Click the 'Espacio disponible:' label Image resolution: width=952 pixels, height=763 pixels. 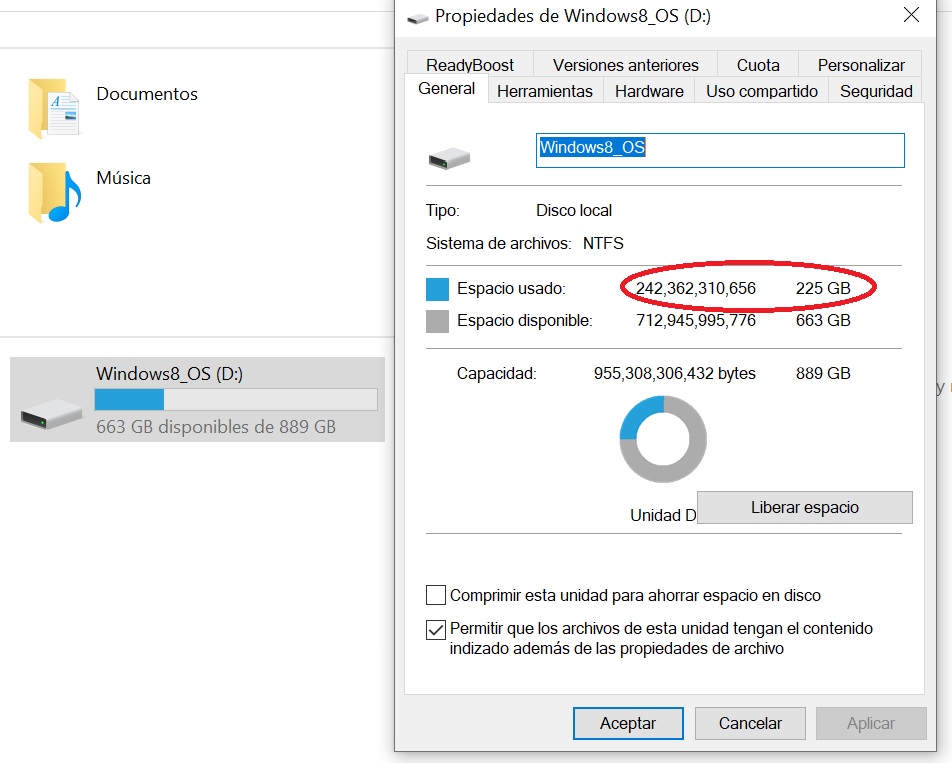[525, 320]
